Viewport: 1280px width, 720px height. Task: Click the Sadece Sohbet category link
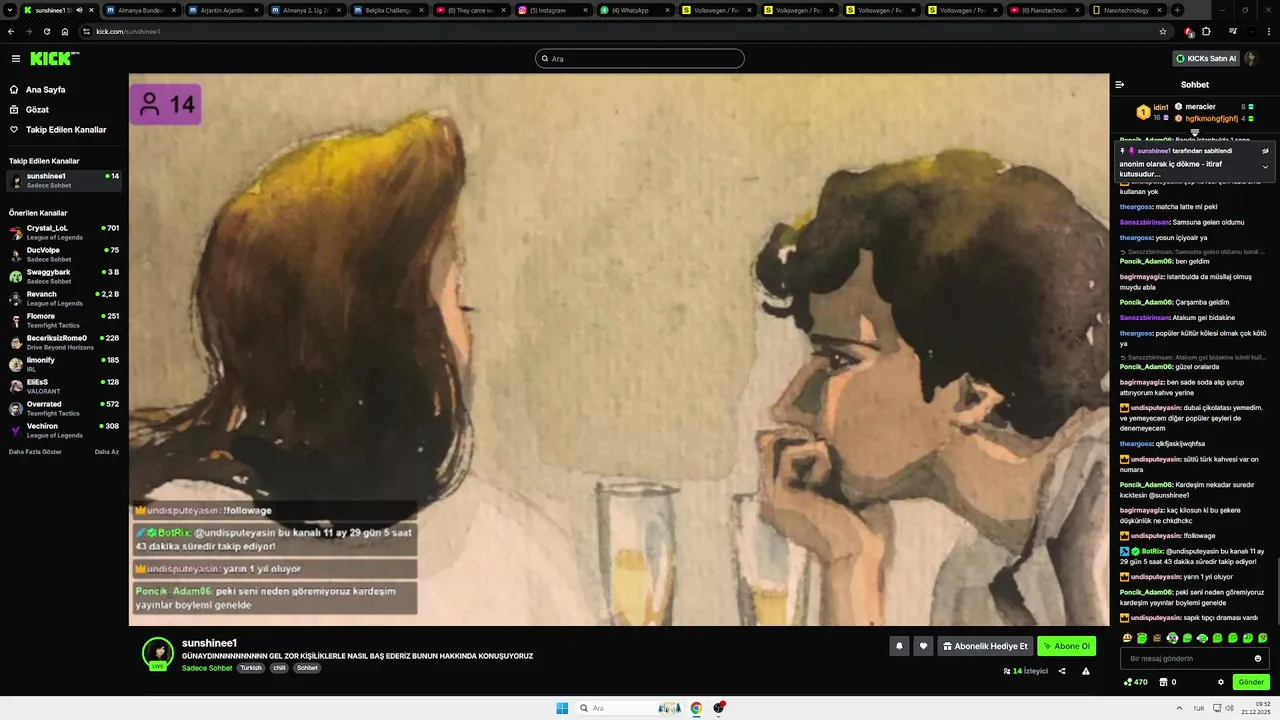pos(207,668)
